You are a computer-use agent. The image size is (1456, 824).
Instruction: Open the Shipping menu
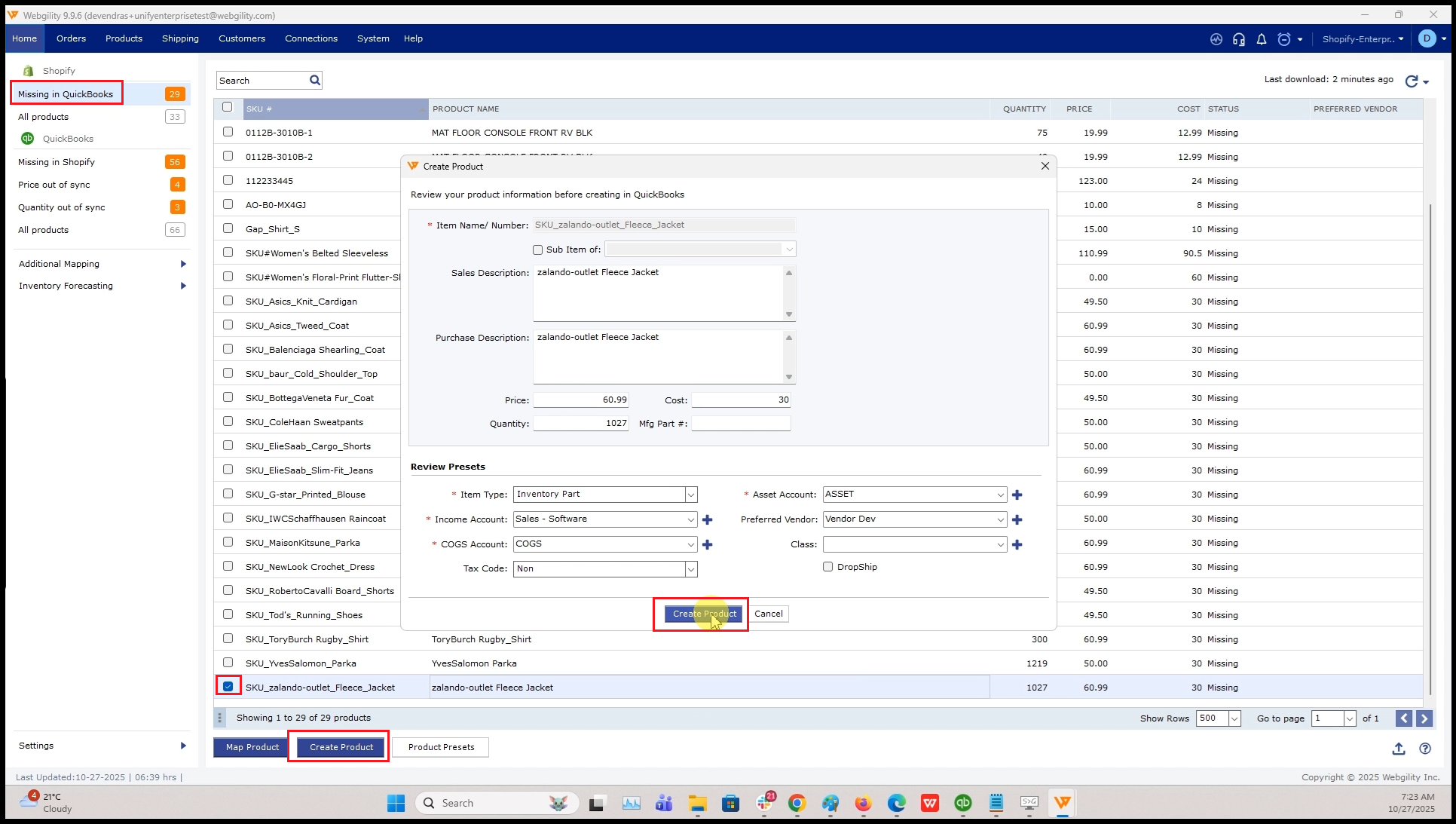pos(180,38)
